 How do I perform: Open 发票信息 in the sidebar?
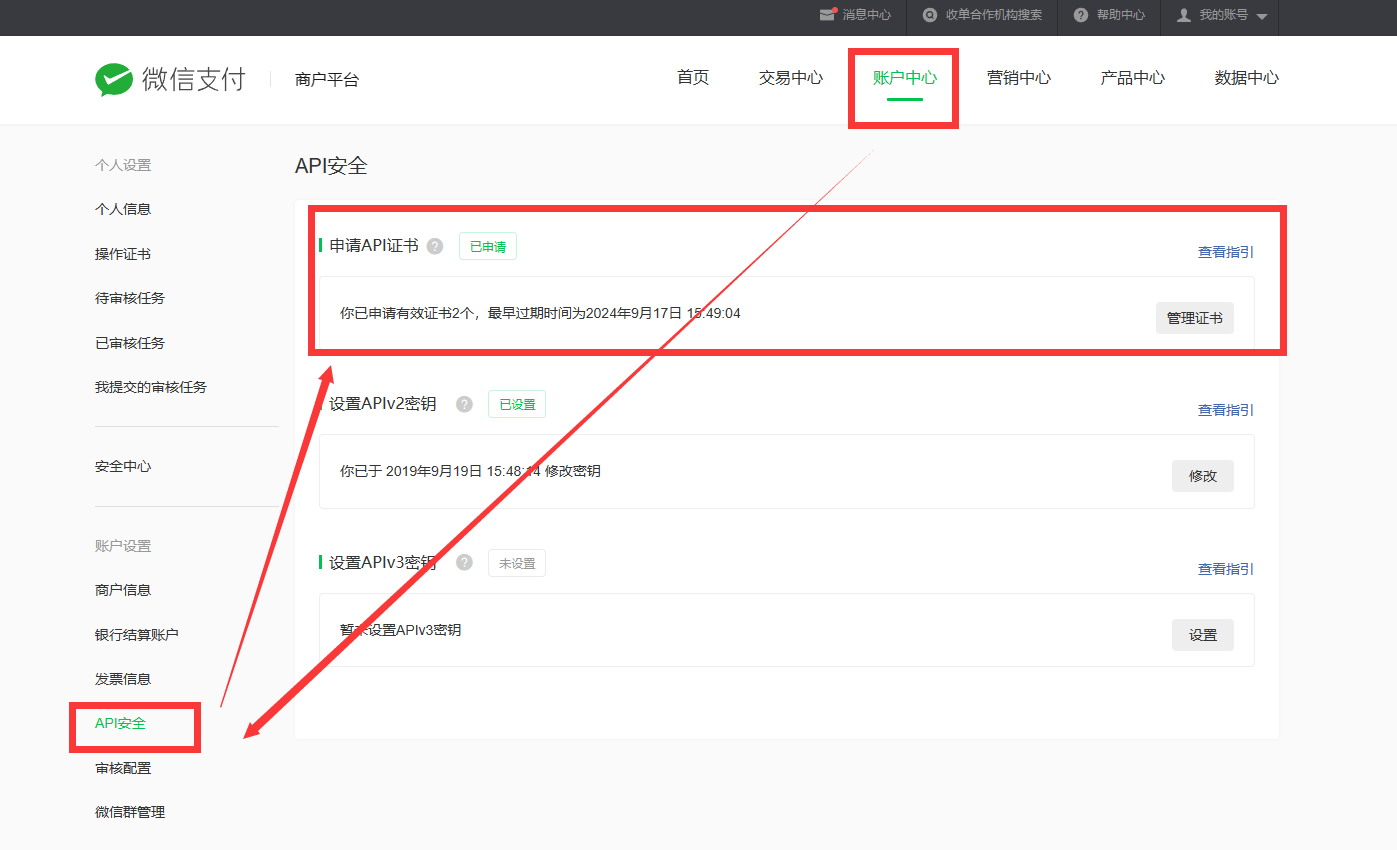coord(123,679)
